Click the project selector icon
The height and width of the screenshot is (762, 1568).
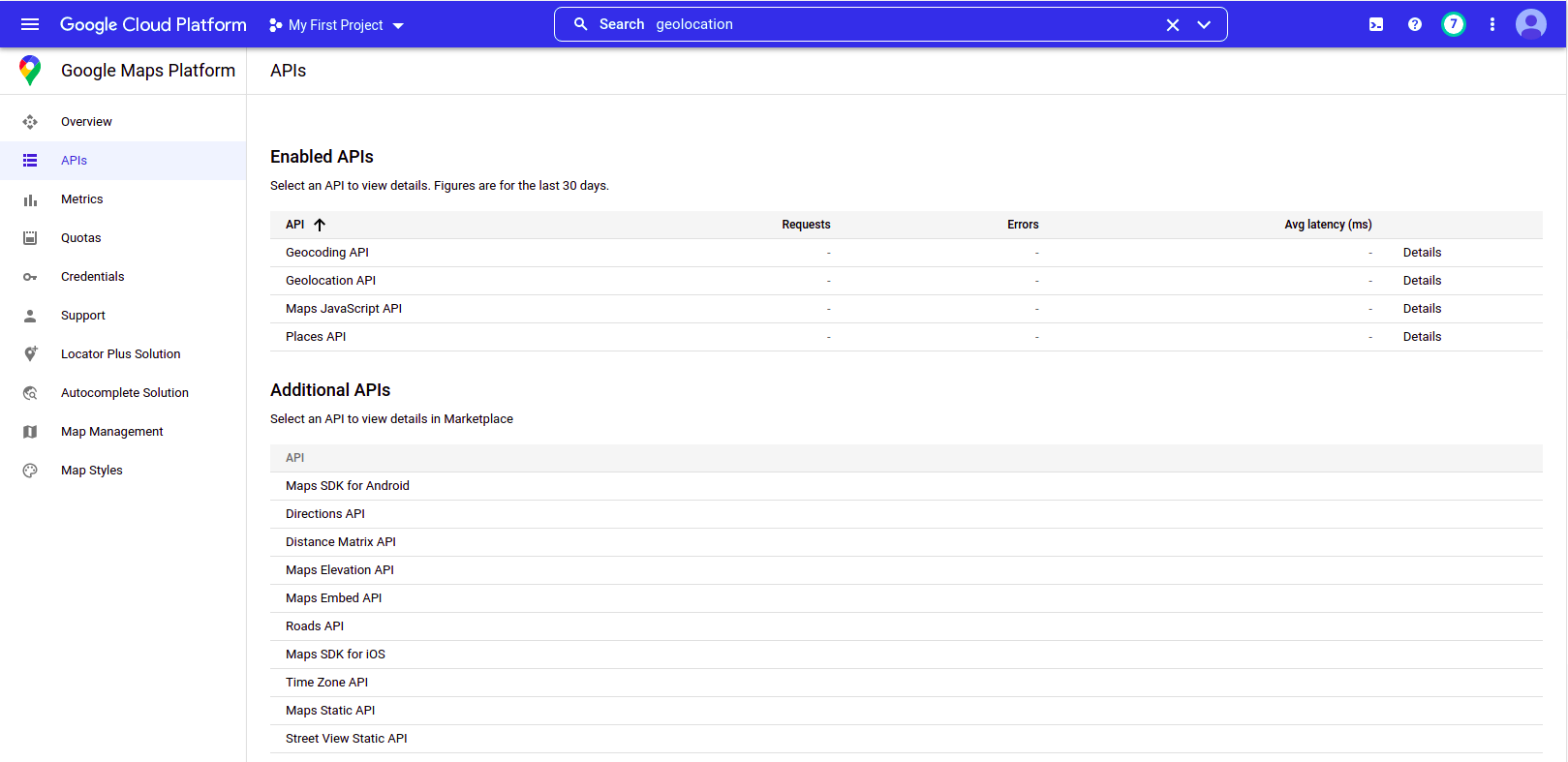(276, 25)
